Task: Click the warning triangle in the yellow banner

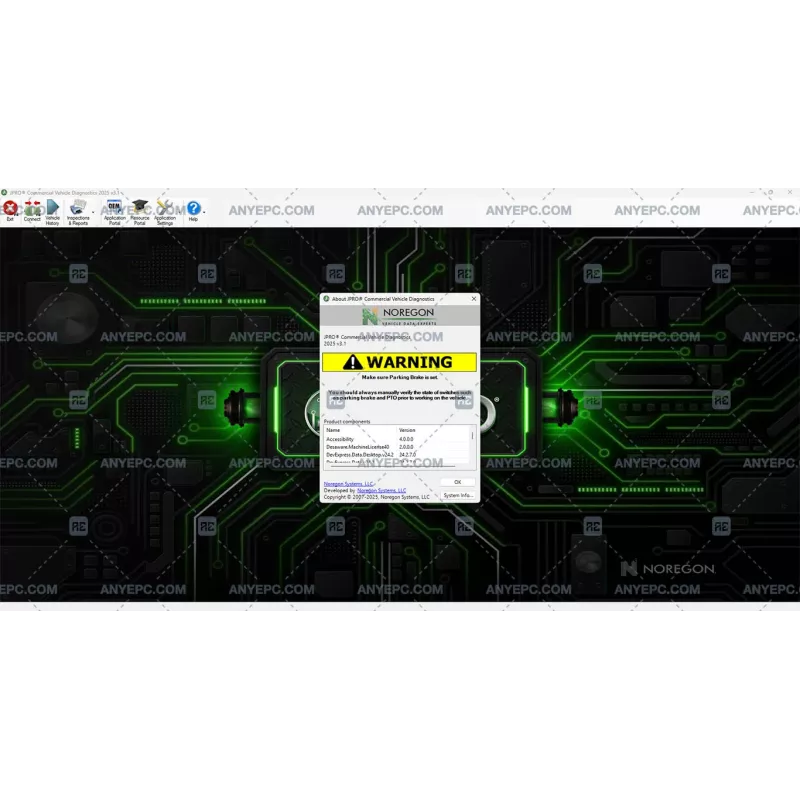Action: pos(352,362)
